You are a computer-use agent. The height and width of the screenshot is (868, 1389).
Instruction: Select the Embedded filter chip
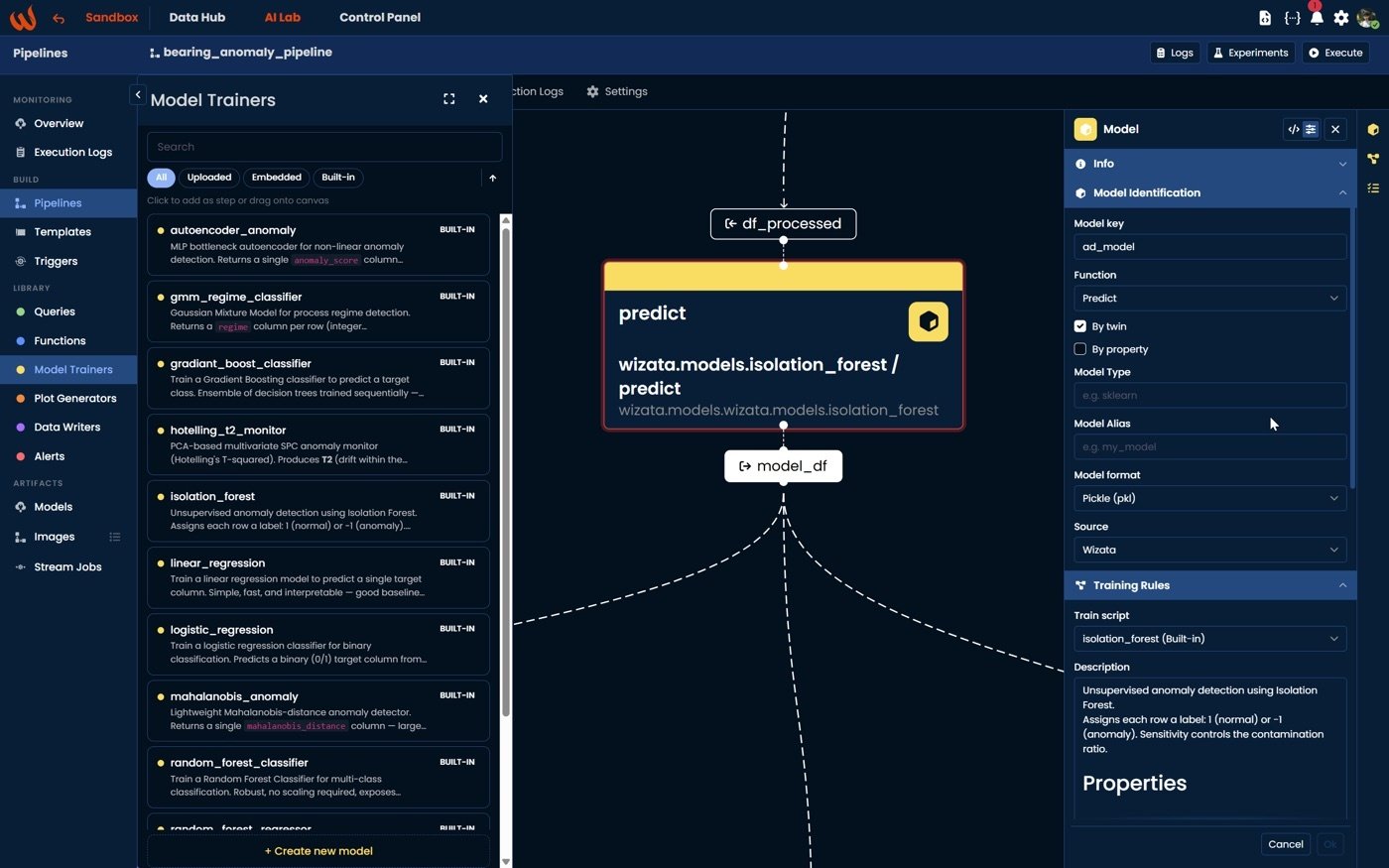tap(276, 178)
